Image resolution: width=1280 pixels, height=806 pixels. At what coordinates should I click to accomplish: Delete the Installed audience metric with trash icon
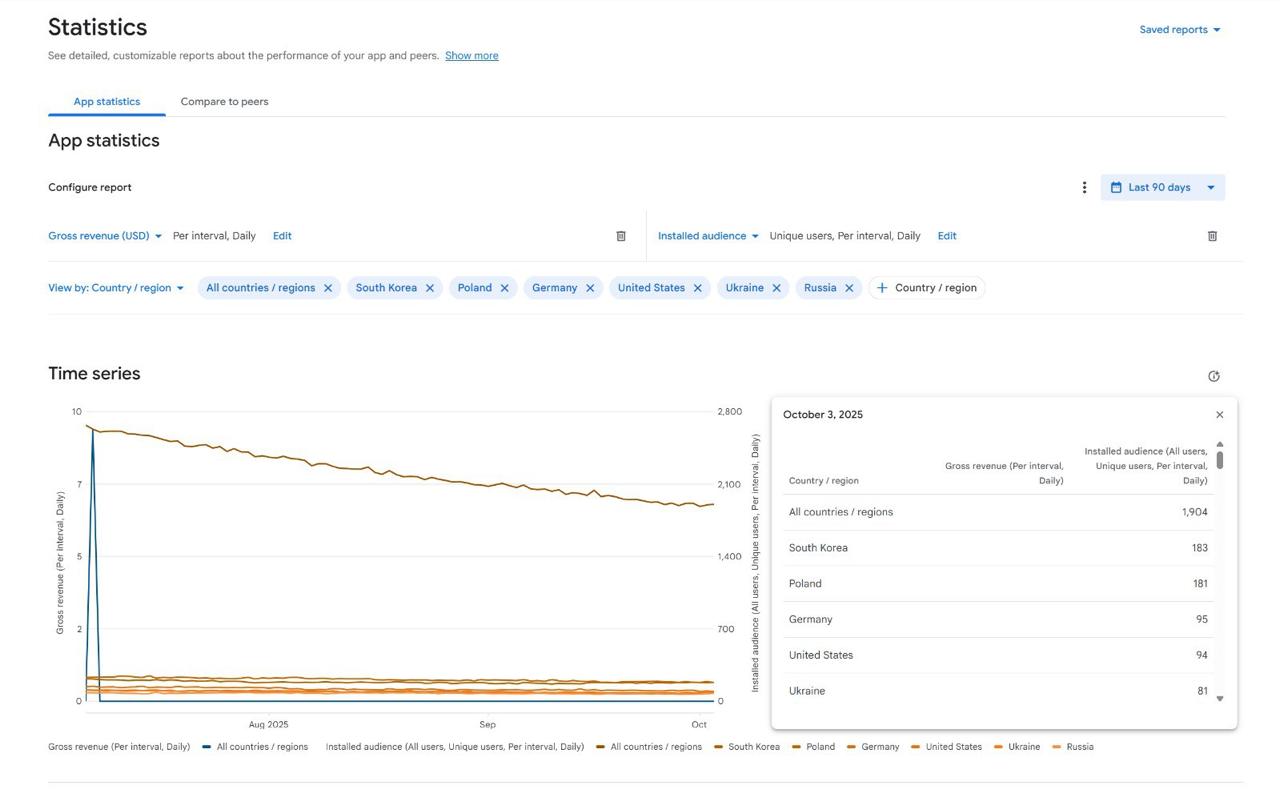[x=1212, y=236]
